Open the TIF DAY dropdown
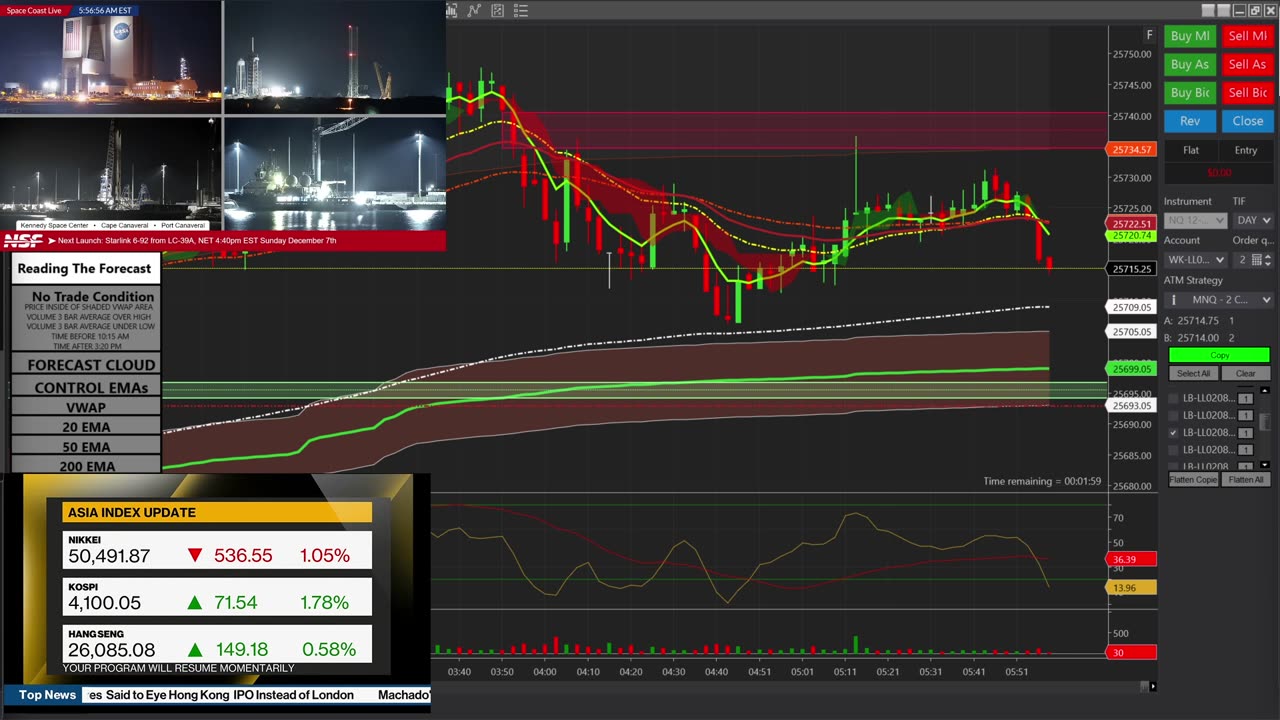This screenshot has width=1280, height=720. pos(1253,220)
